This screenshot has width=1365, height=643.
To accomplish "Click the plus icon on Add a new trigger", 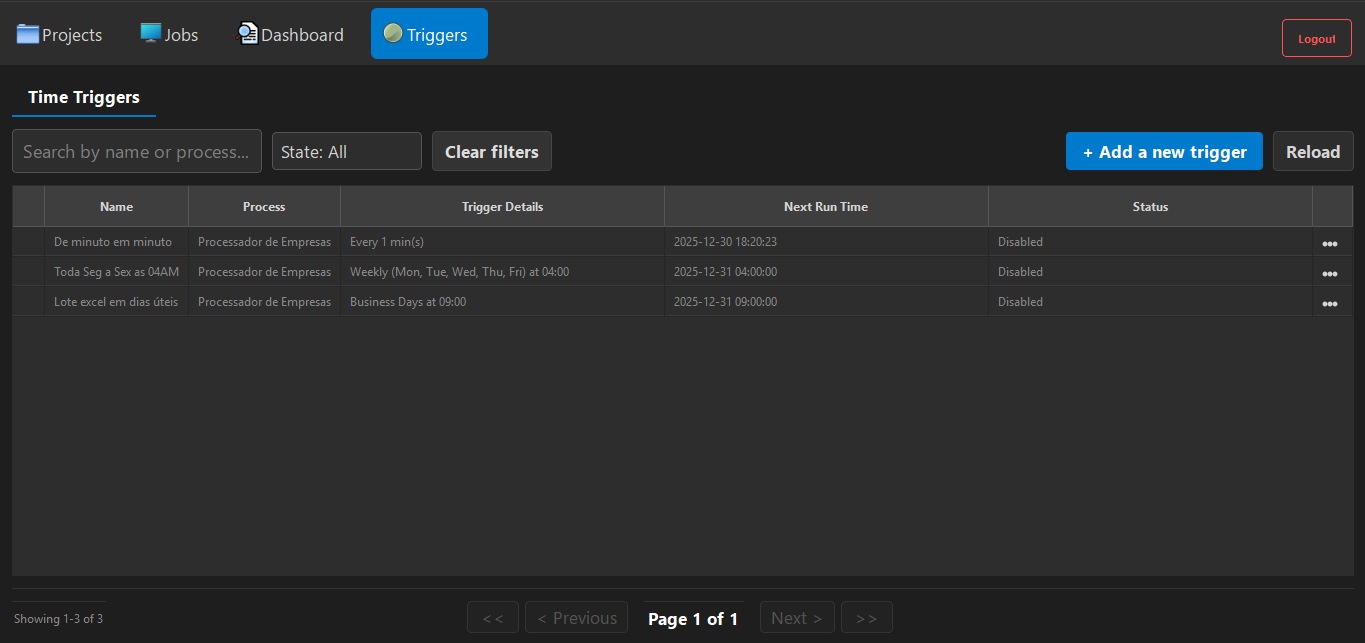I will [1089, 151].
